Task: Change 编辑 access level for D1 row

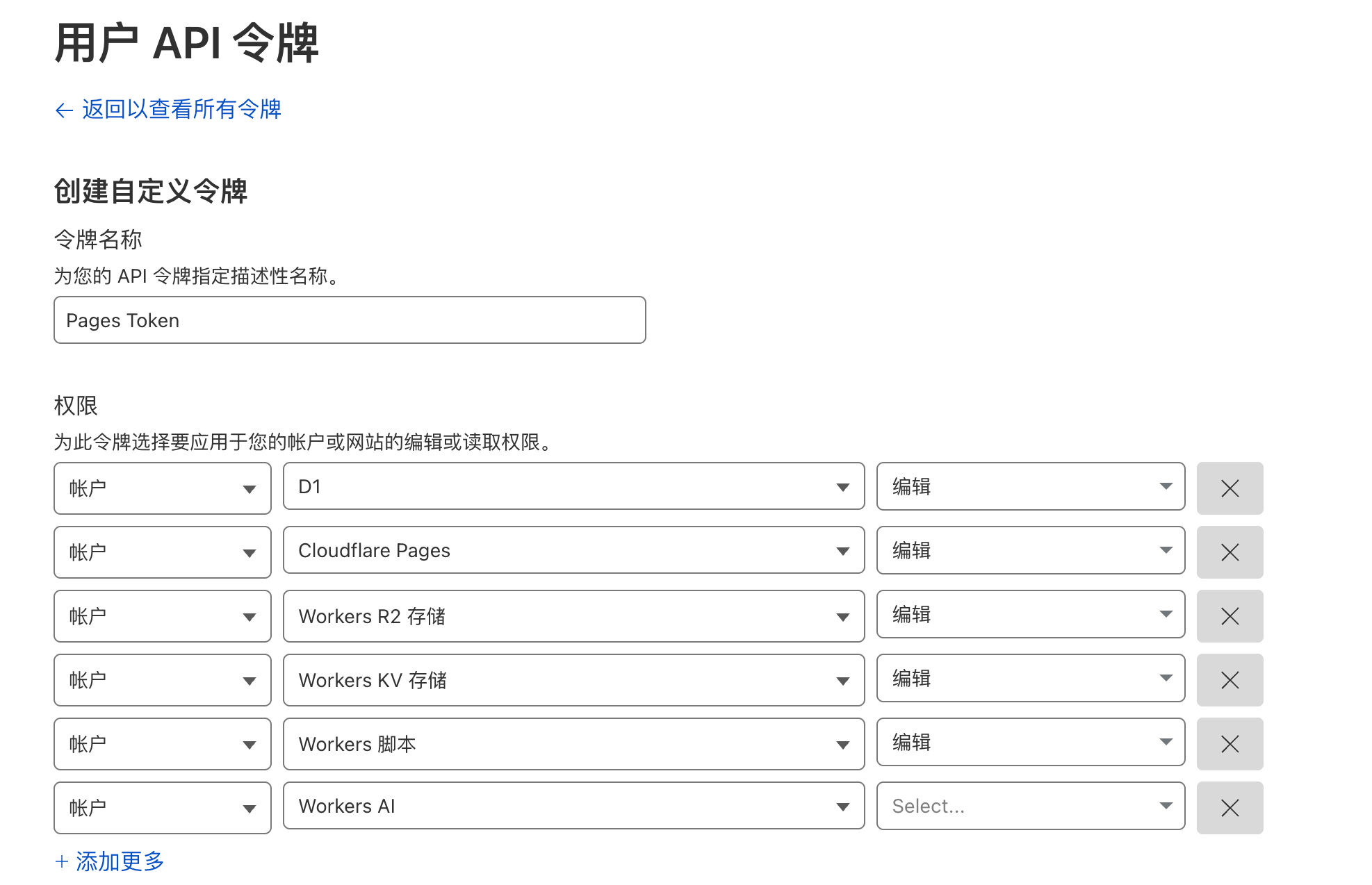Action: tap(1030, 486)
